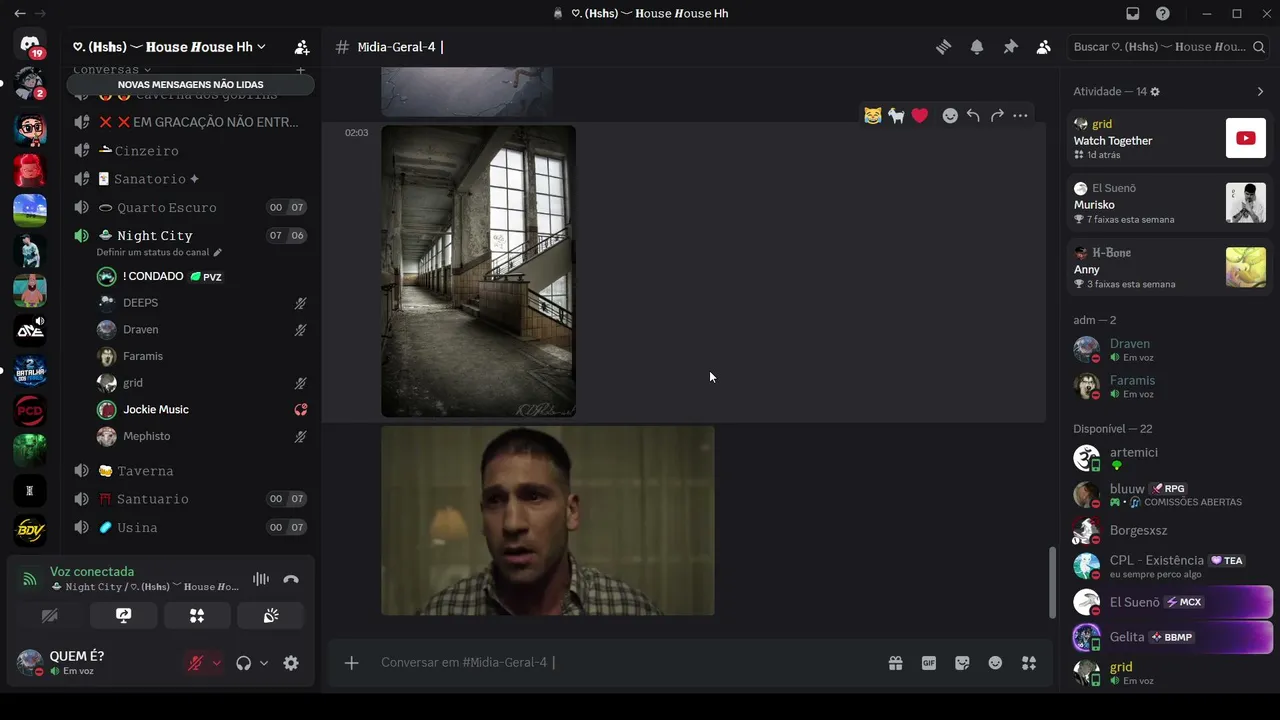Reply to the hovered message
The image size is (1280, 720).
coord(973,116)
